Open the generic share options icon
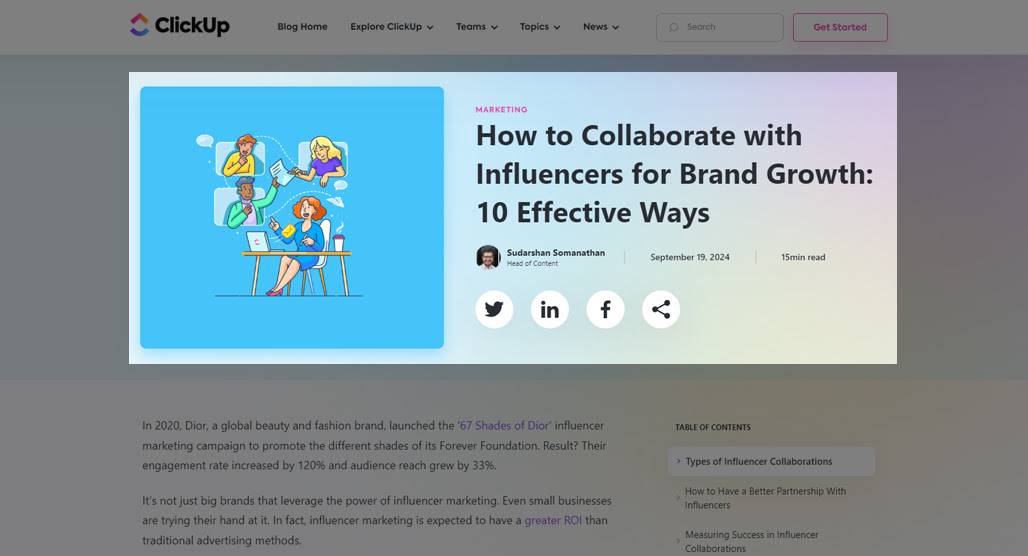 (x=661, y=309)
